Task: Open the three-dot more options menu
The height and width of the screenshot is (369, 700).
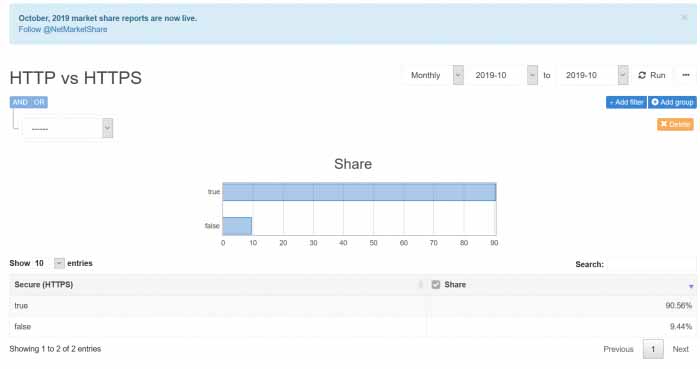Action: tap(686, 75)
